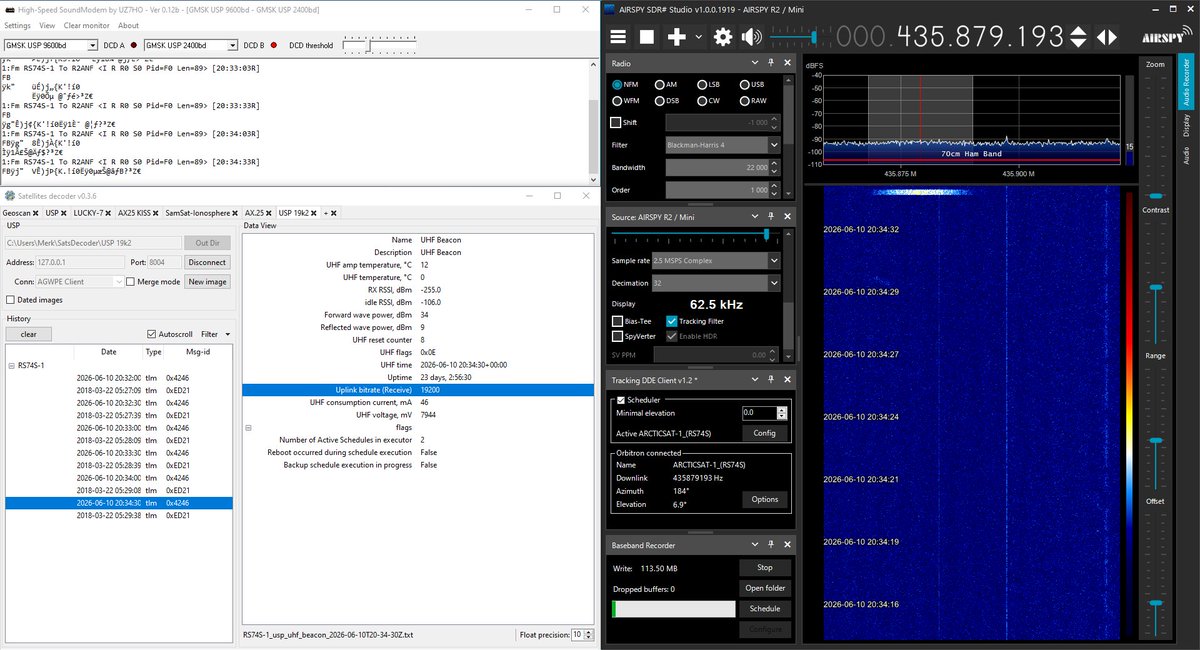Open the GMSK USP 9600bd modem dropdown

click(x=92, y=45)
